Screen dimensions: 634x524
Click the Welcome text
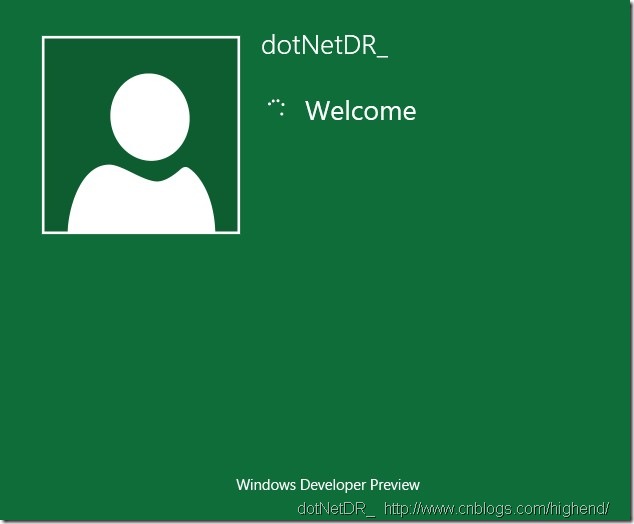361,110
